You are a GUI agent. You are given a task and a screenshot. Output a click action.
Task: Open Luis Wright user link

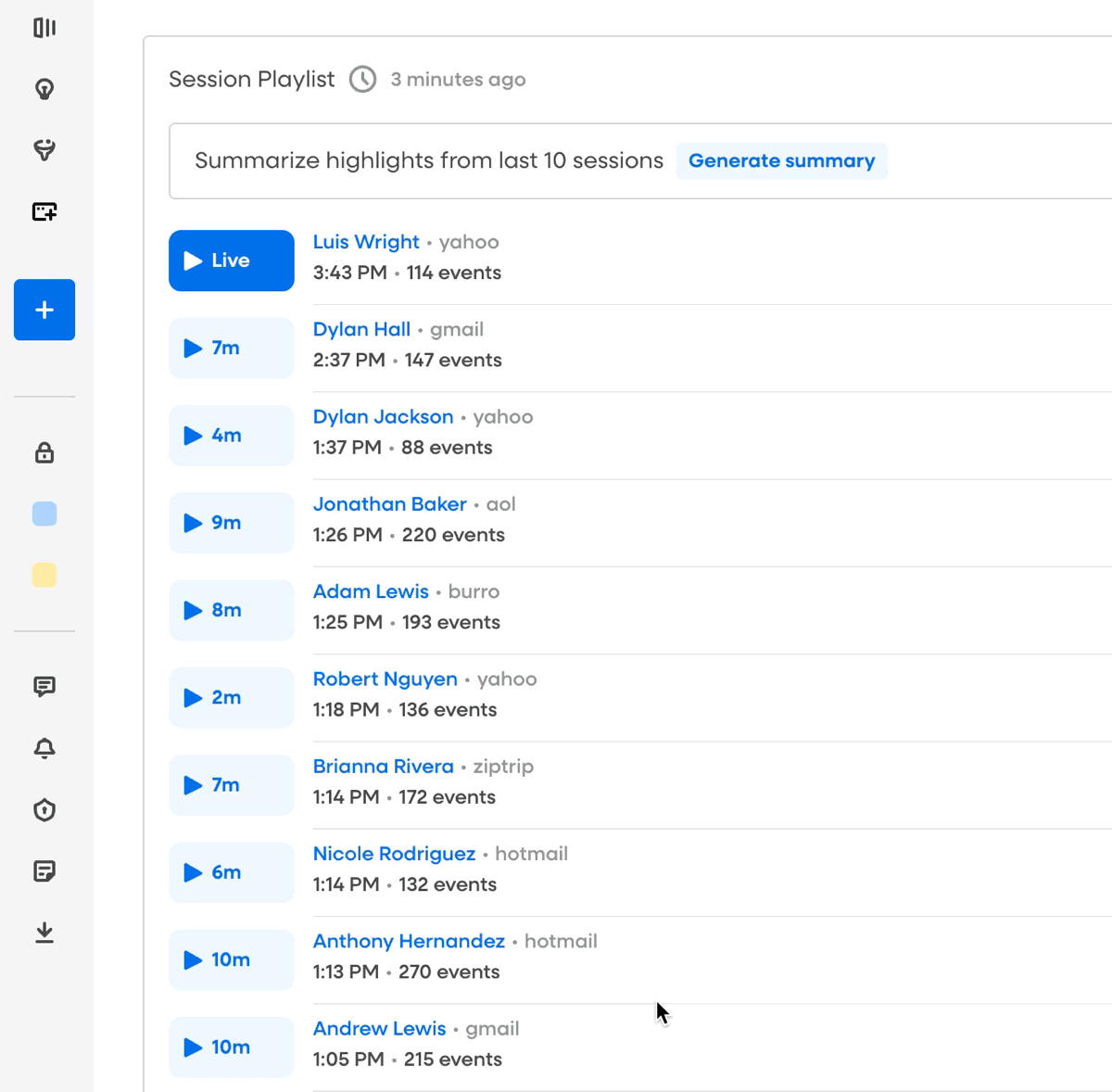(x=366, y=242)
